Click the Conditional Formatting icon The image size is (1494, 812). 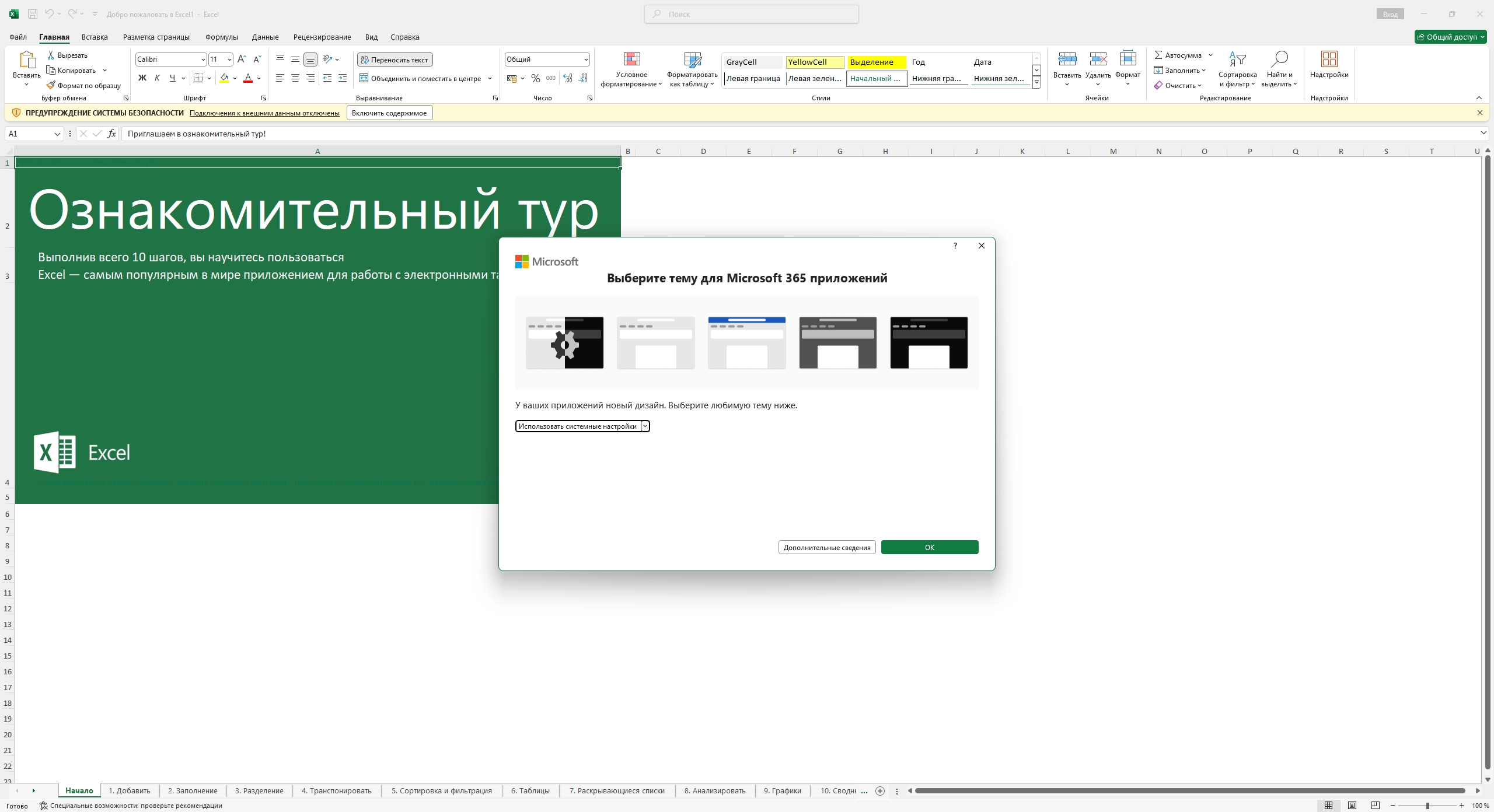(631, 60)
